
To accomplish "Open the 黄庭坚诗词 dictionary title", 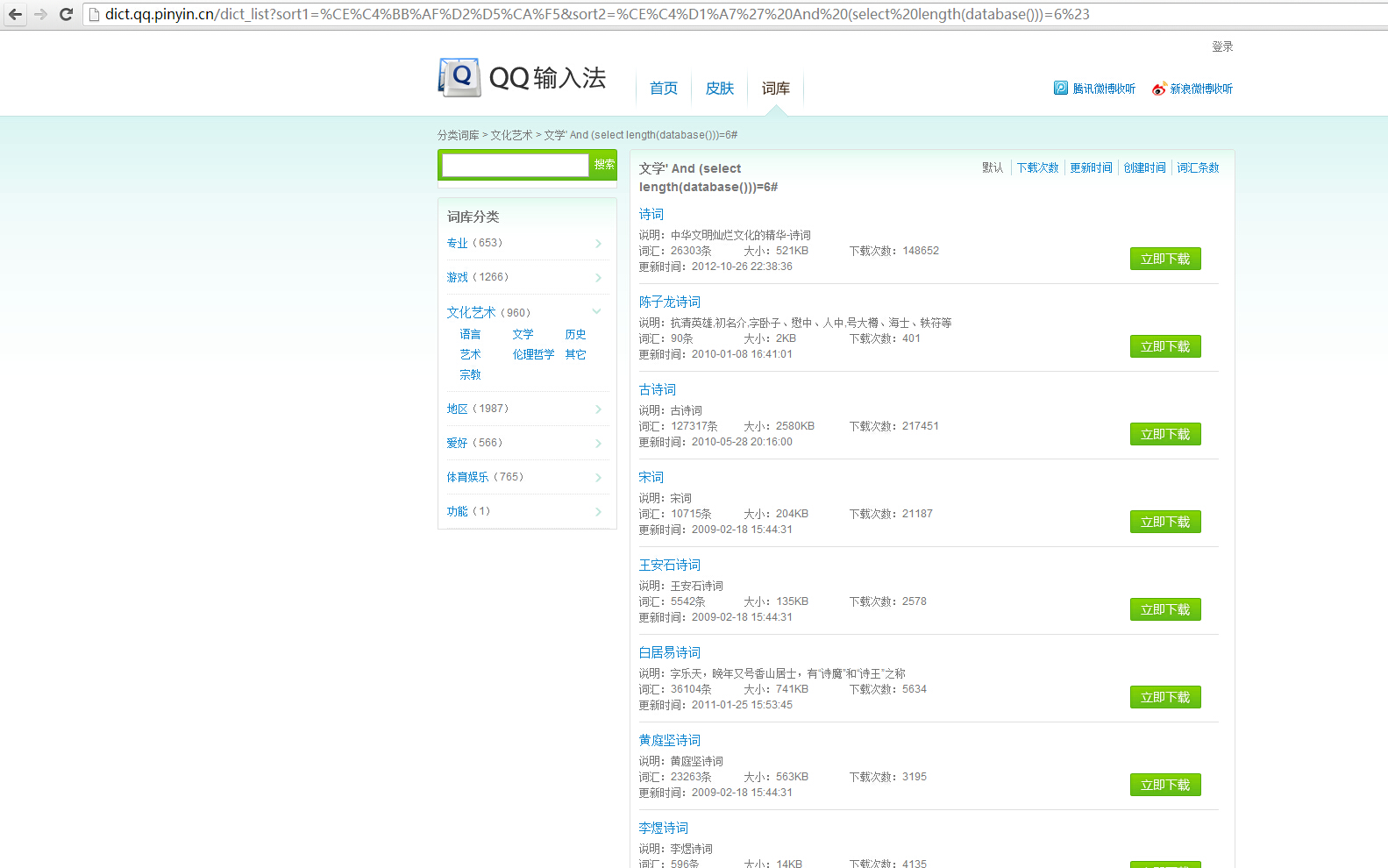I will pyautogui.click(x=670, y=740).
